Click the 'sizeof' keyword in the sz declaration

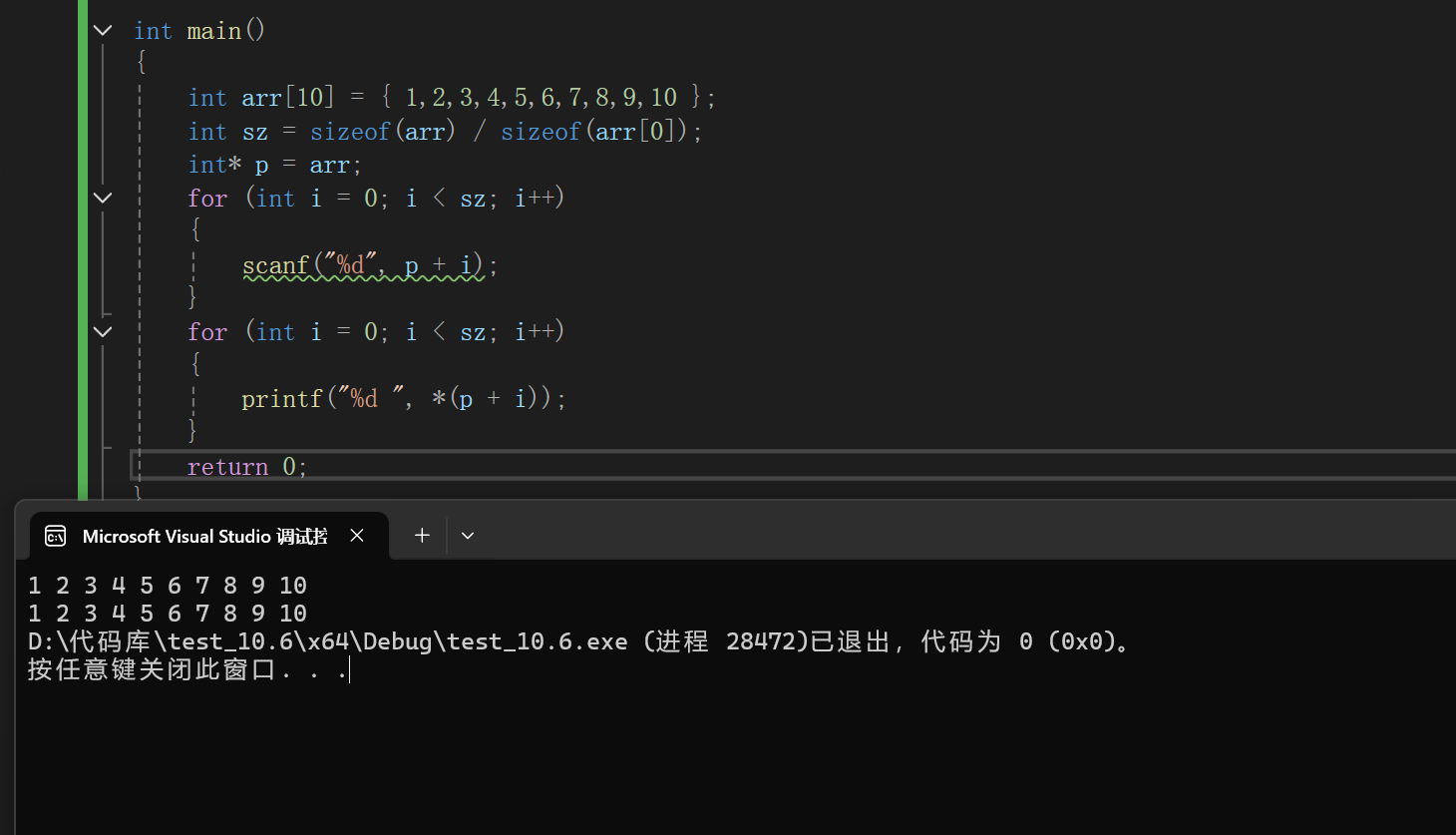click(x=349, y=131)
